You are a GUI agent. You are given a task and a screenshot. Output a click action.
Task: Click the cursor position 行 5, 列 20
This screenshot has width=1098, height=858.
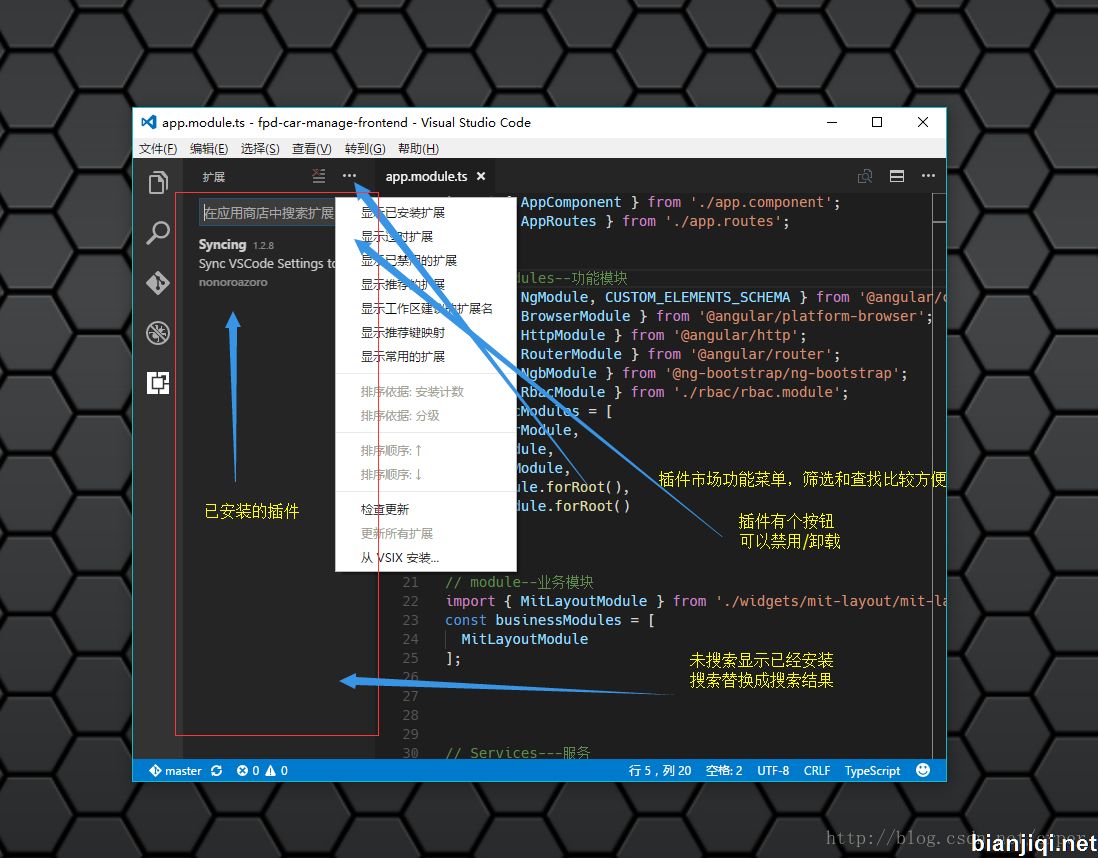pyautogui.click(x=660, y=770)
